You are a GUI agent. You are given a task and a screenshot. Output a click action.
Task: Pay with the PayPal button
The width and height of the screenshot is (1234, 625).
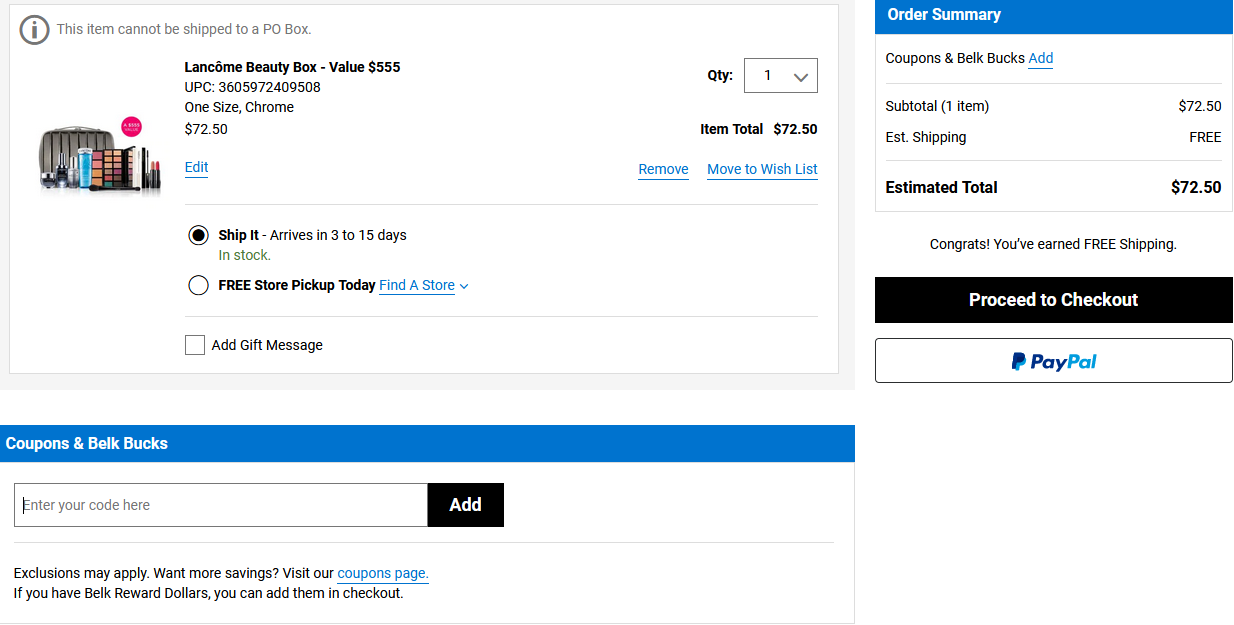(x=1054, y=361)
